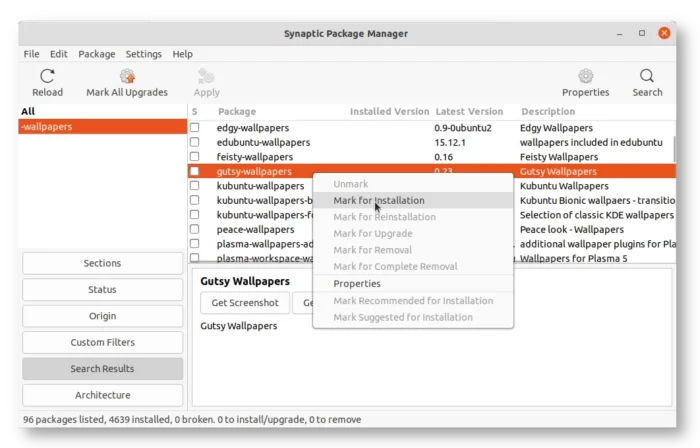This screenshot has width=700, height=448.
Task: Toggle the plasma-wallpapers-ad status checkbox
Action: (195, 244)
